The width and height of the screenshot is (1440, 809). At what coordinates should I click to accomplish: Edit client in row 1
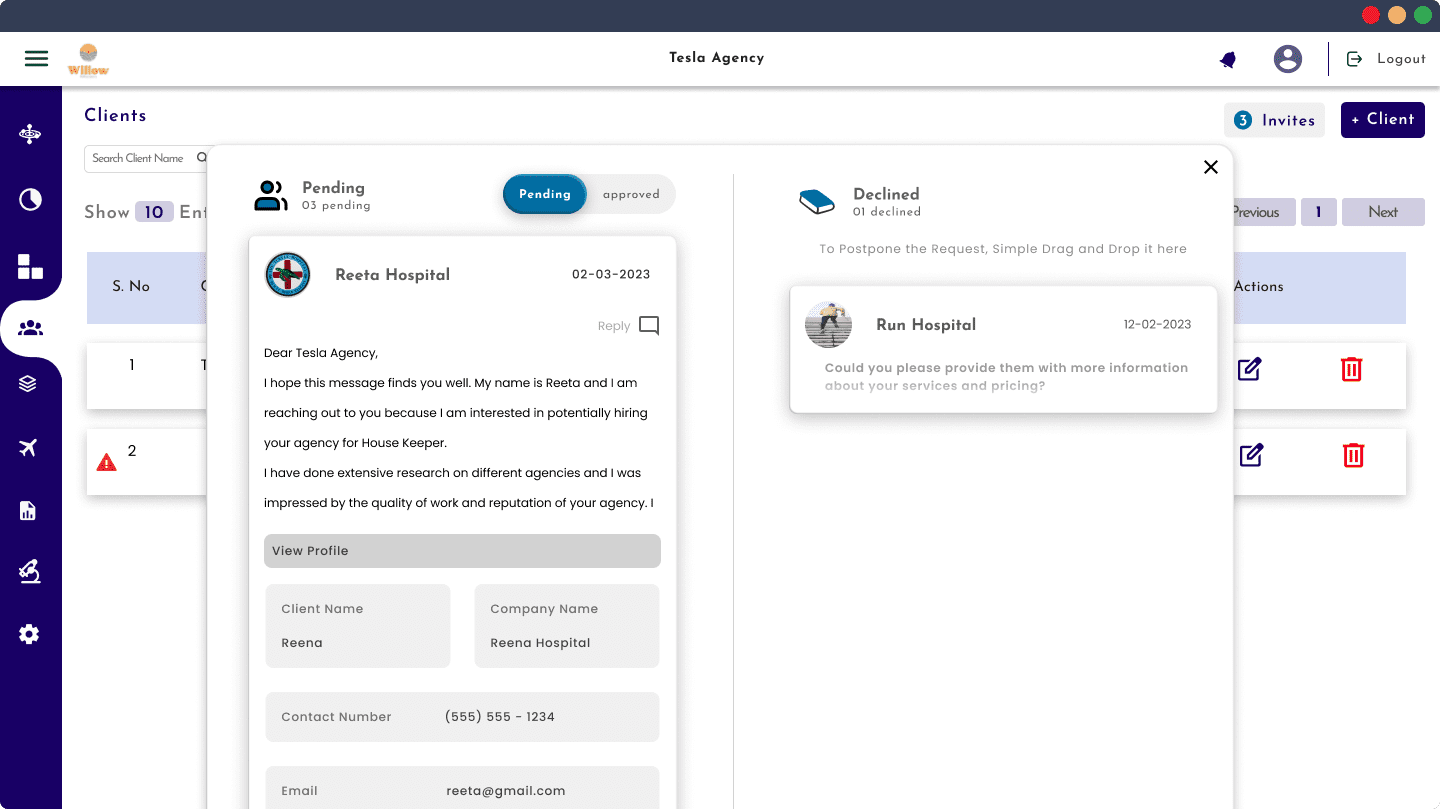pos(1249,369)
